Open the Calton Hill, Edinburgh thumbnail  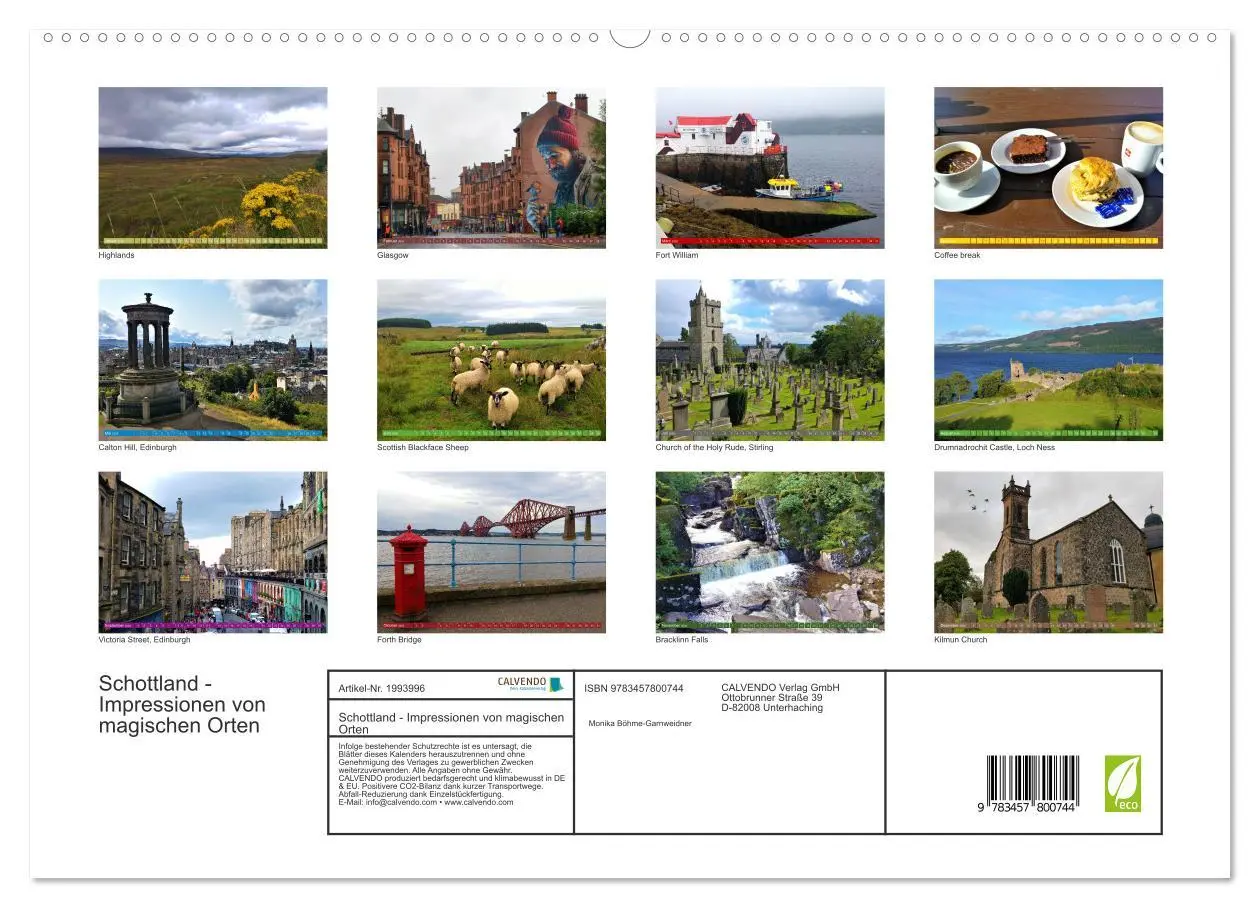212,360
